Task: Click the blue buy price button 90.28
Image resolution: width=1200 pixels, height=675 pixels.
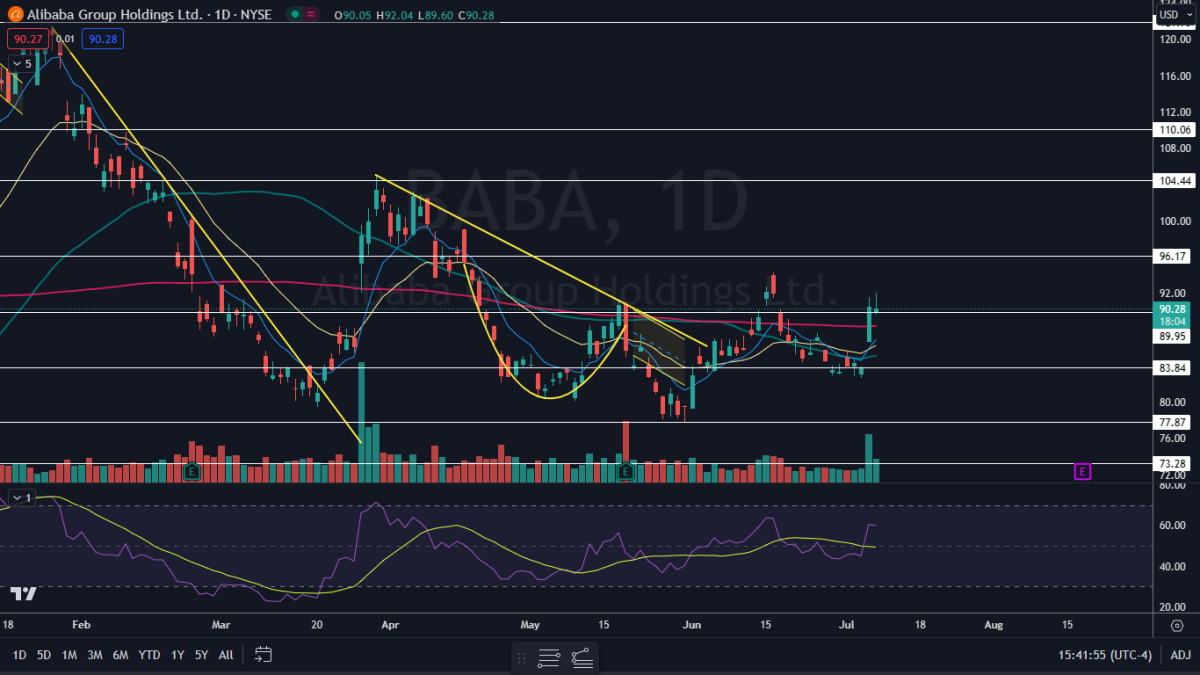Action: point(102,39)
